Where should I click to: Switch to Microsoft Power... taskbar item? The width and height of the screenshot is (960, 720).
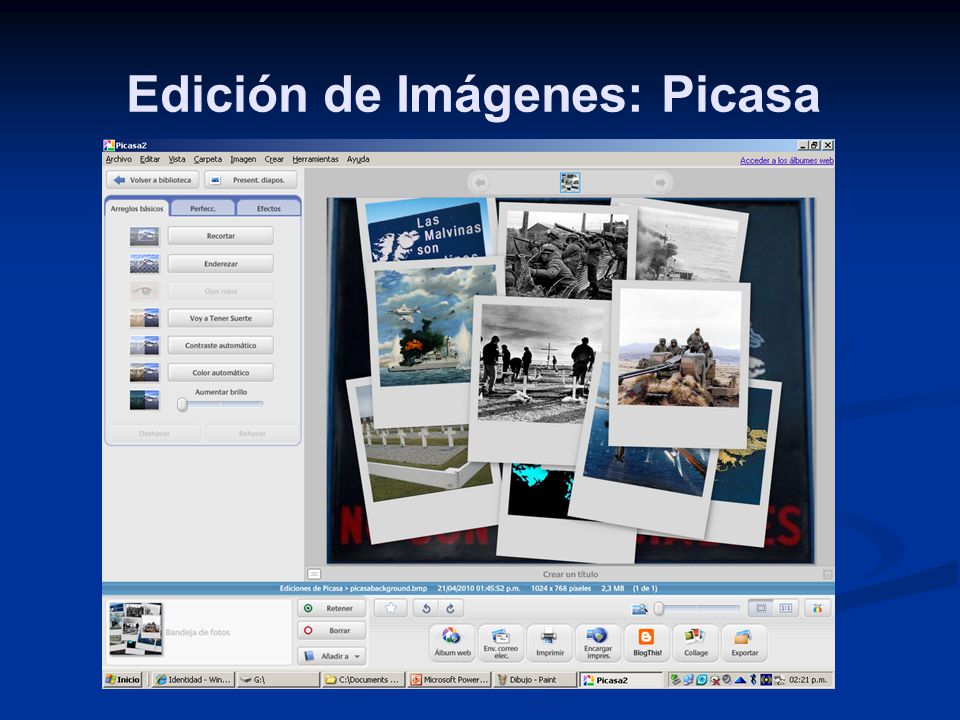449,680
